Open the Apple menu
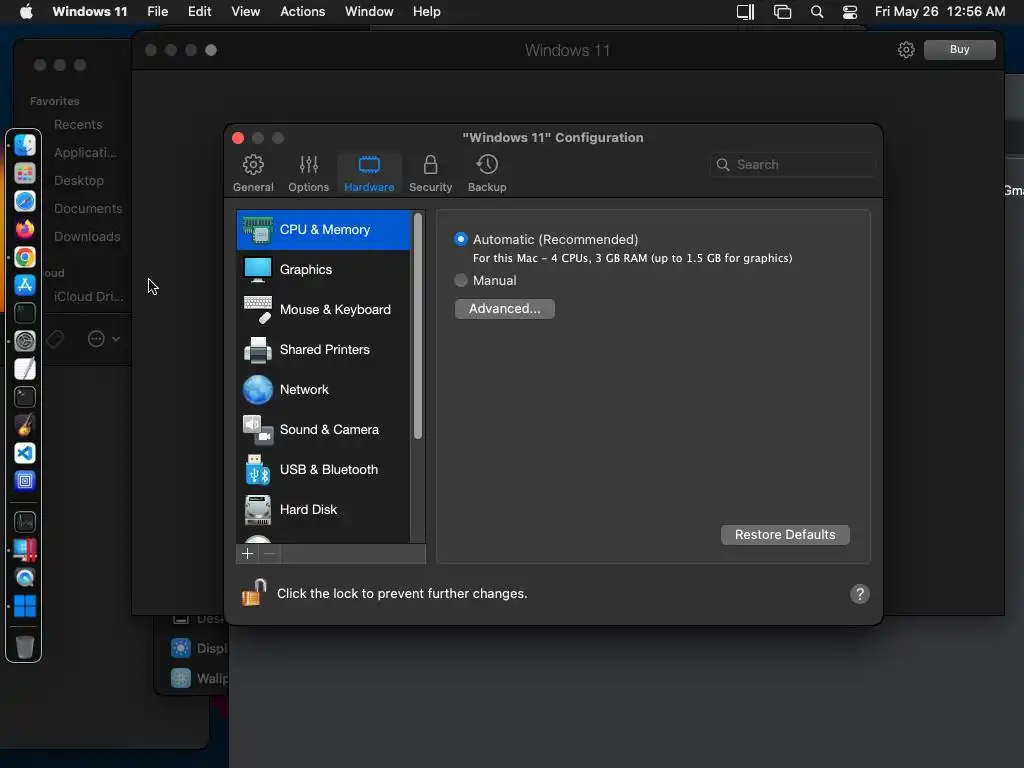 (26, 12)
